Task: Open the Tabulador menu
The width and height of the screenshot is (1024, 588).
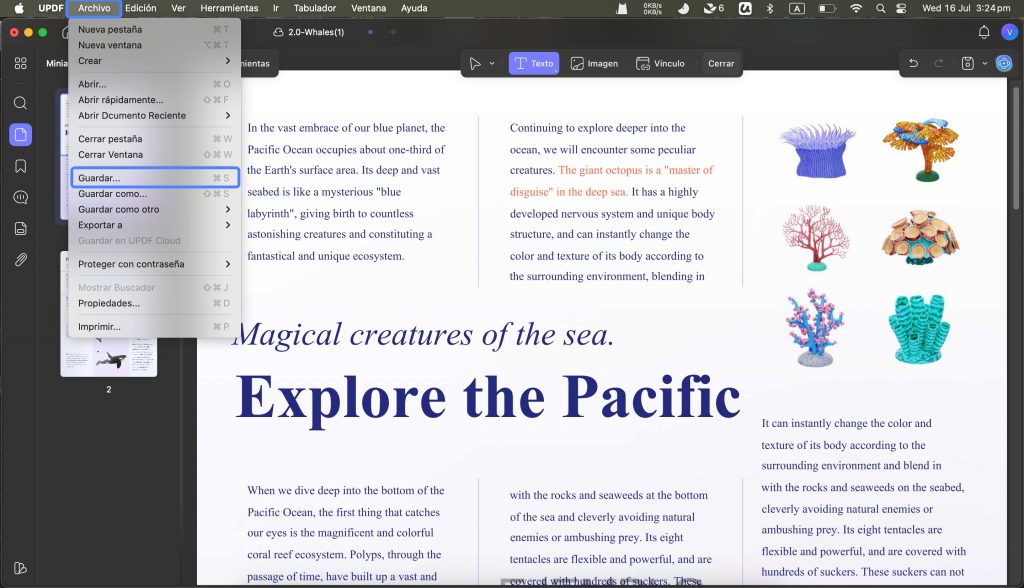Action: (x=315, y=8)
